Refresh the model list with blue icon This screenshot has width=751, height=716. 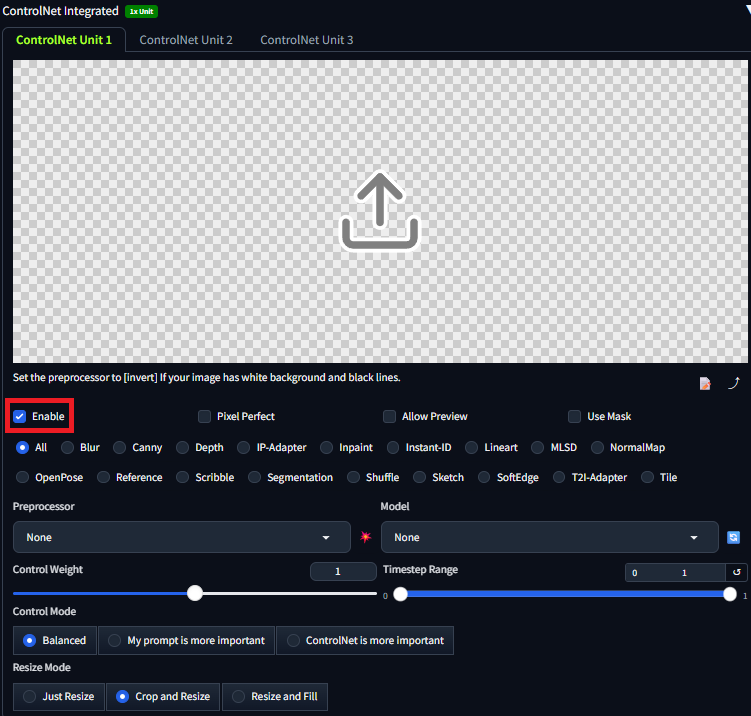tap(733, 537)
